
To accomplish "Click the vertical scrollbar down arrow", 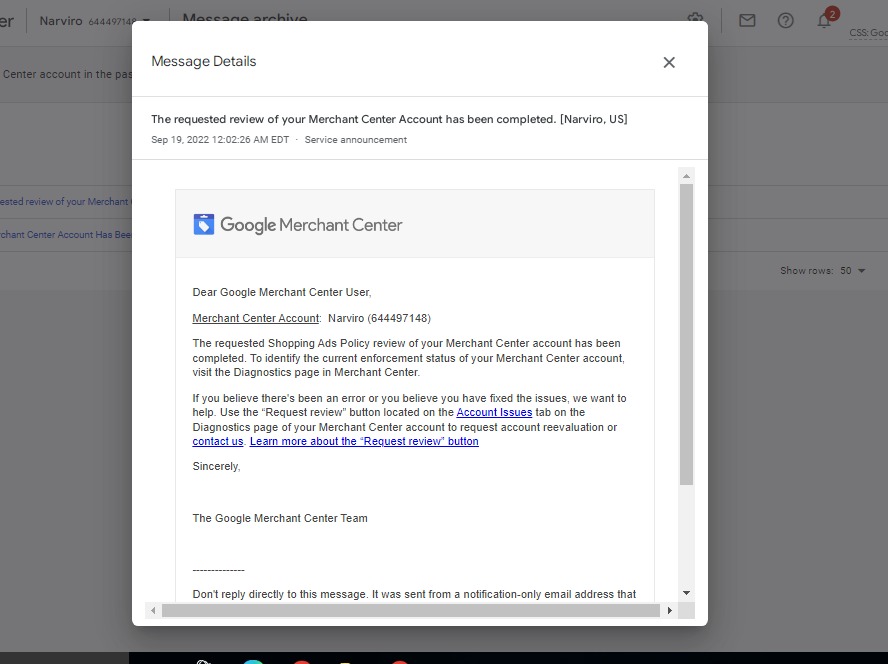I will [x=686, y=593].
